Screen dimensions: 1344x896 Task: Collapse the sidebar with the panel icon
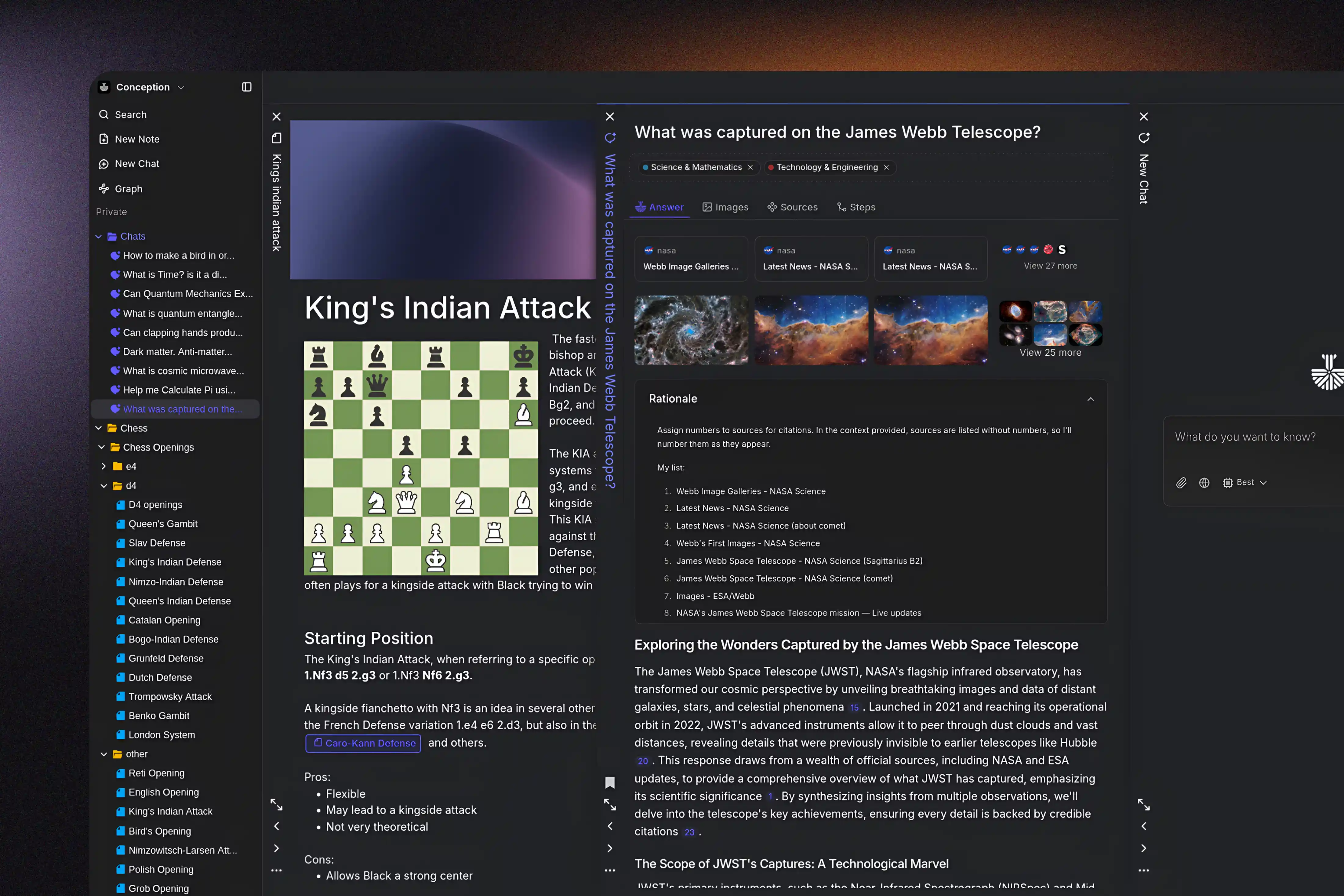coord(247,87)
